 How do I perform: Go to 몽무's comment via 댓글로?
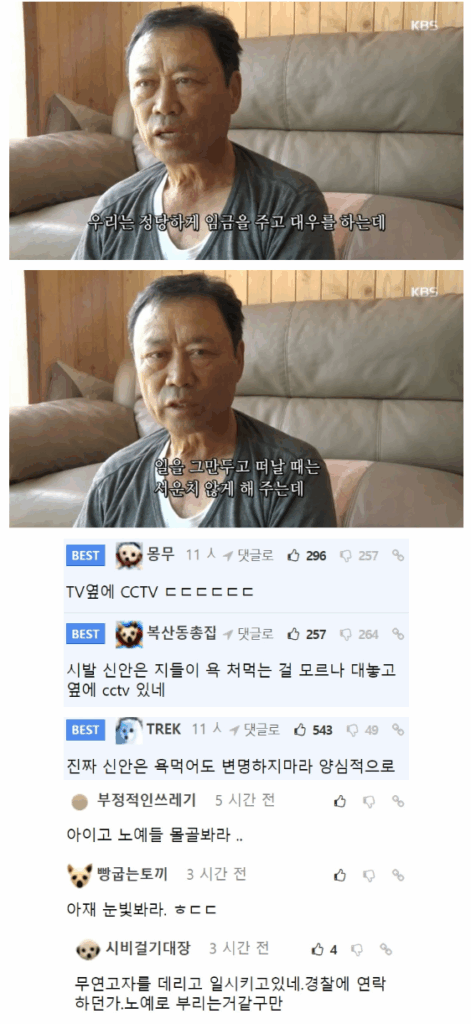(248, 556)
